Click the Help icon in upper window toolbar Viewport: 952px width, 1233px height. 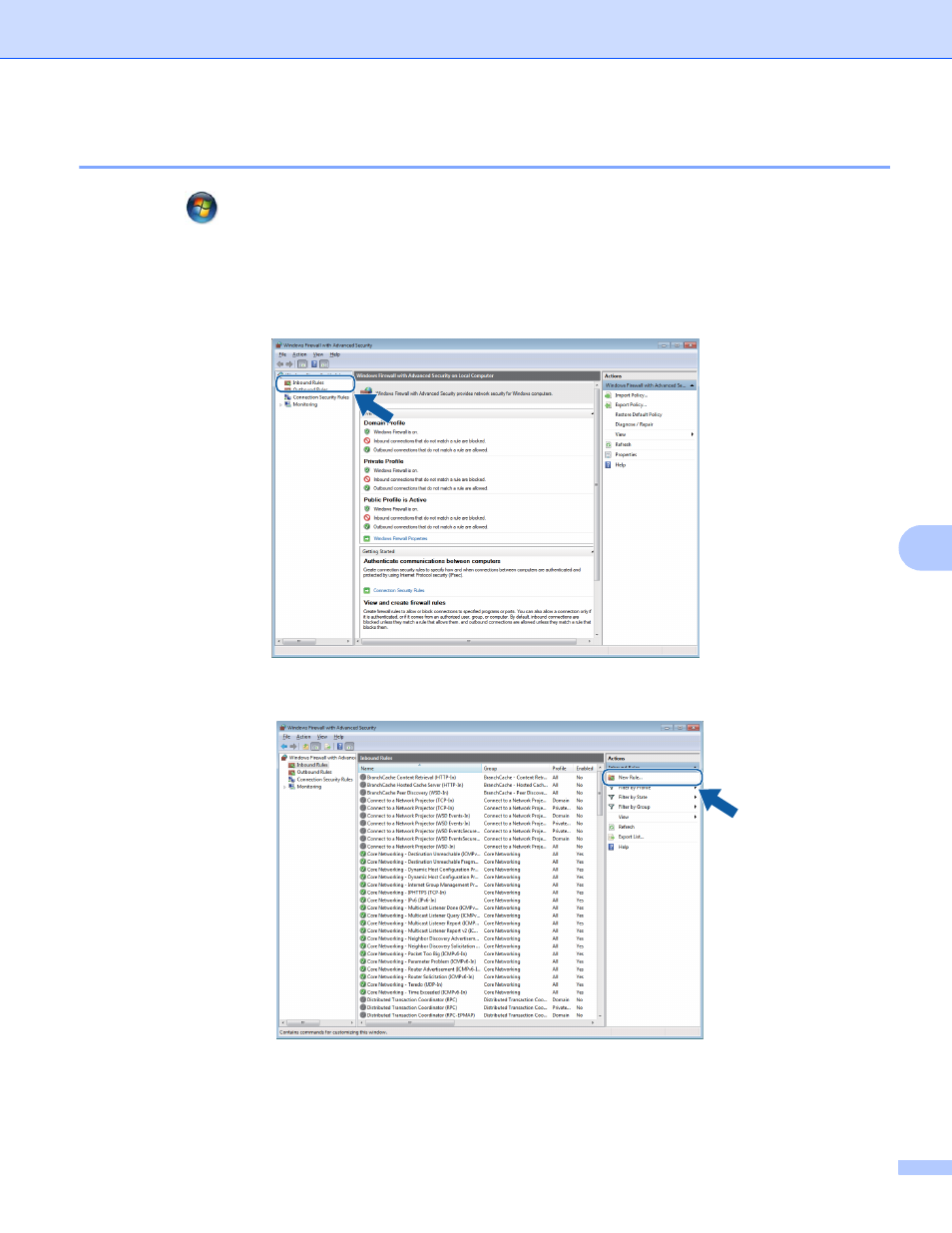(x=314, y=363)
